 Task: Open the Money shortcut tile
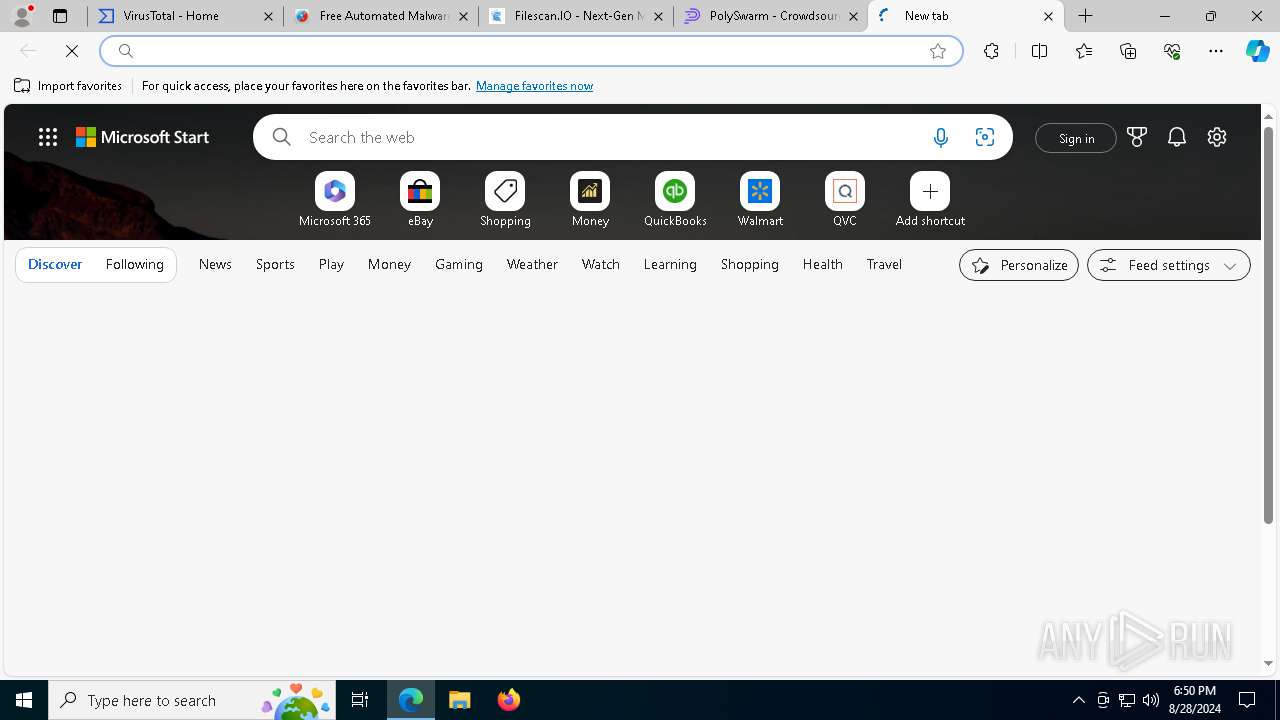(590, 200)
